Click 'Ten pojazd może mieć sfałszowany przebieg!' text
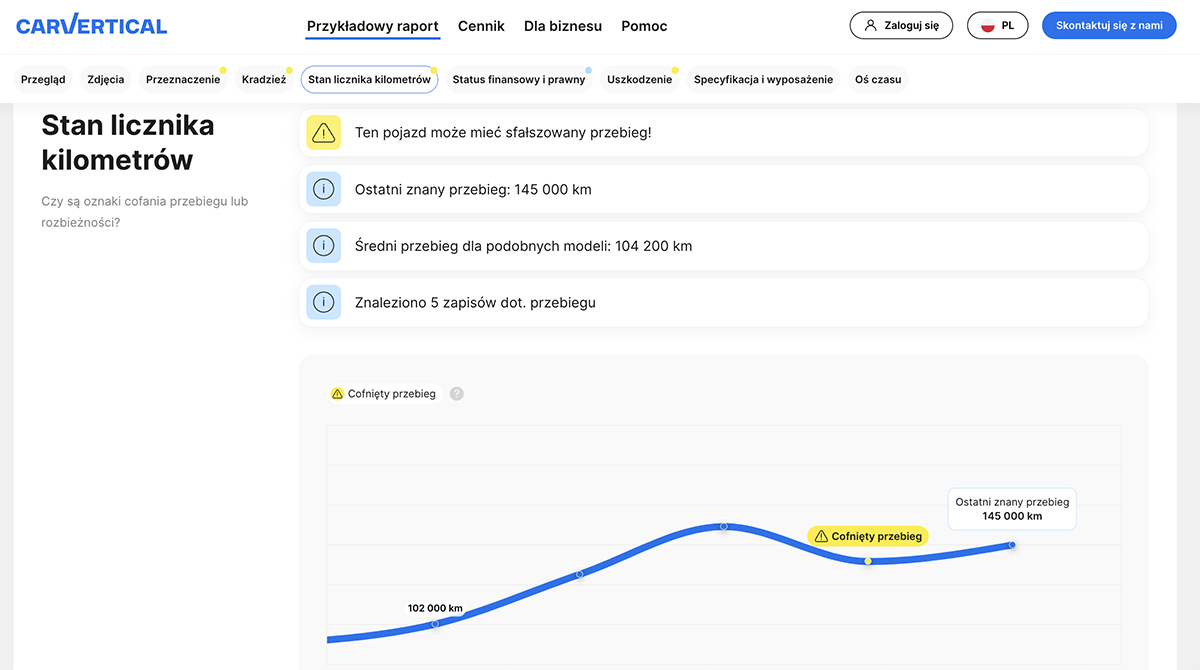Image resolution: width=1200 pixels, height=670 pixels. tap(503, 132)
